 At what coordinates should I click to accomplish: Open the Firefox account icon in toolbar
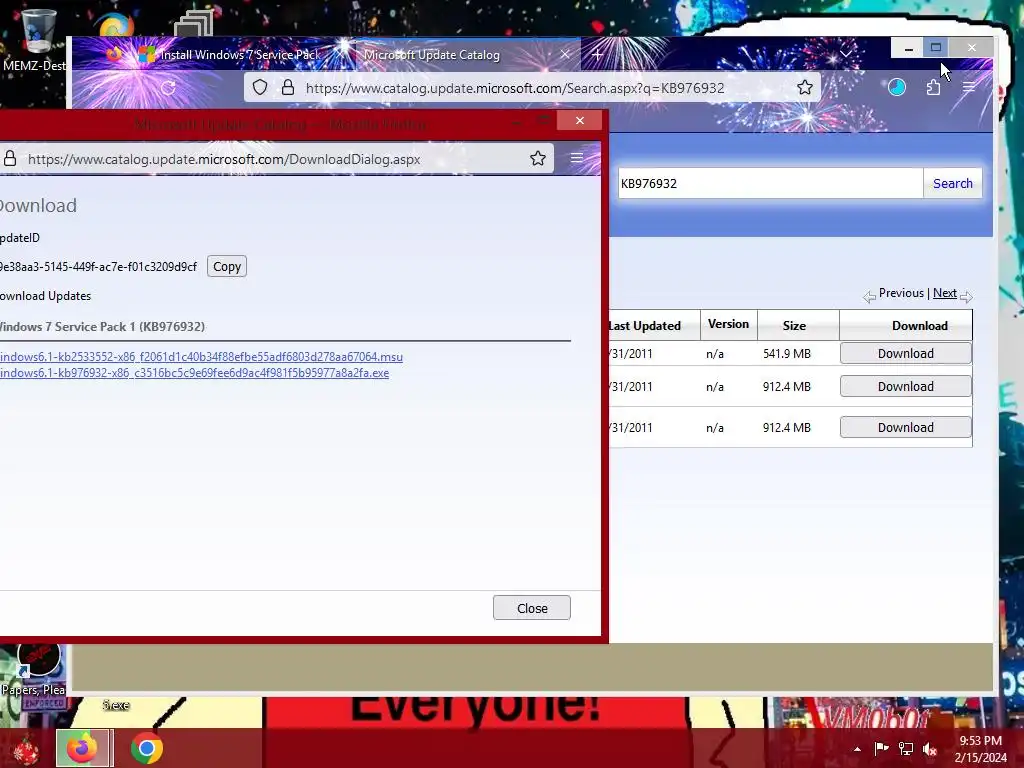pyautogui.click(x=897, y=87)
